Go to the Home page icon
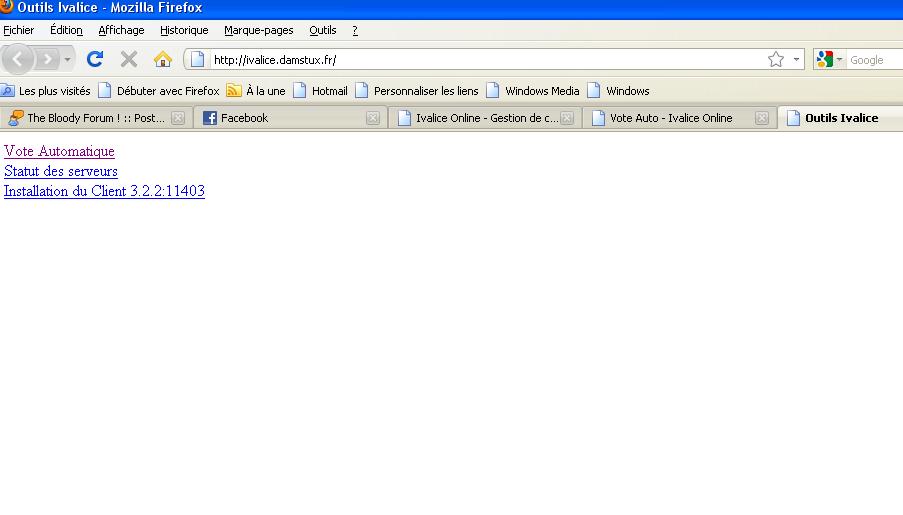Image resolution: width=903 pixels, height=515 pixels. [162, 59]
